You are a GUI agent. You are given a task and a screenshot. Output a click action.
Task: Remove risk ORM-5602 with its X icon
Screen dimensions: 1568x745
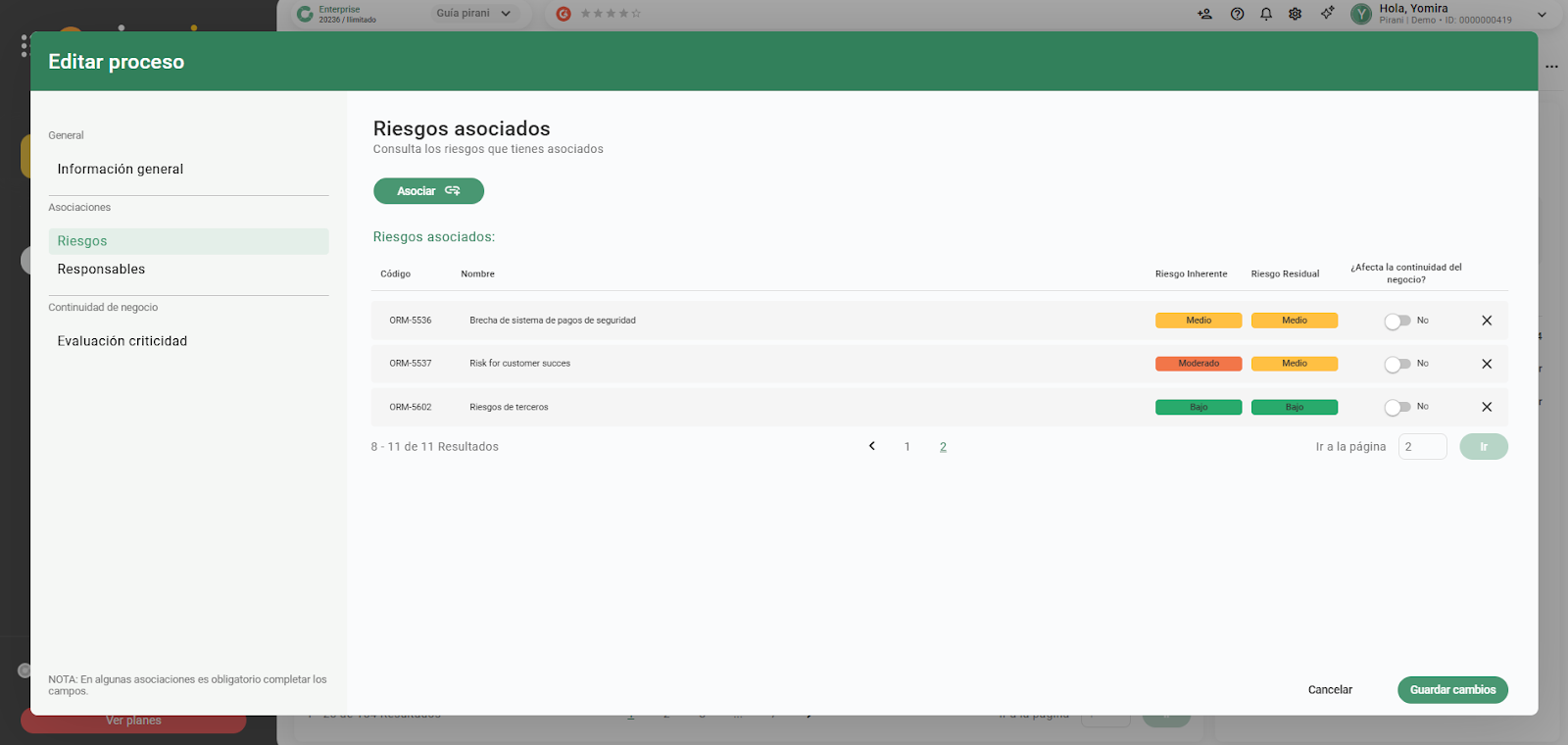(x=1487, y=407)
